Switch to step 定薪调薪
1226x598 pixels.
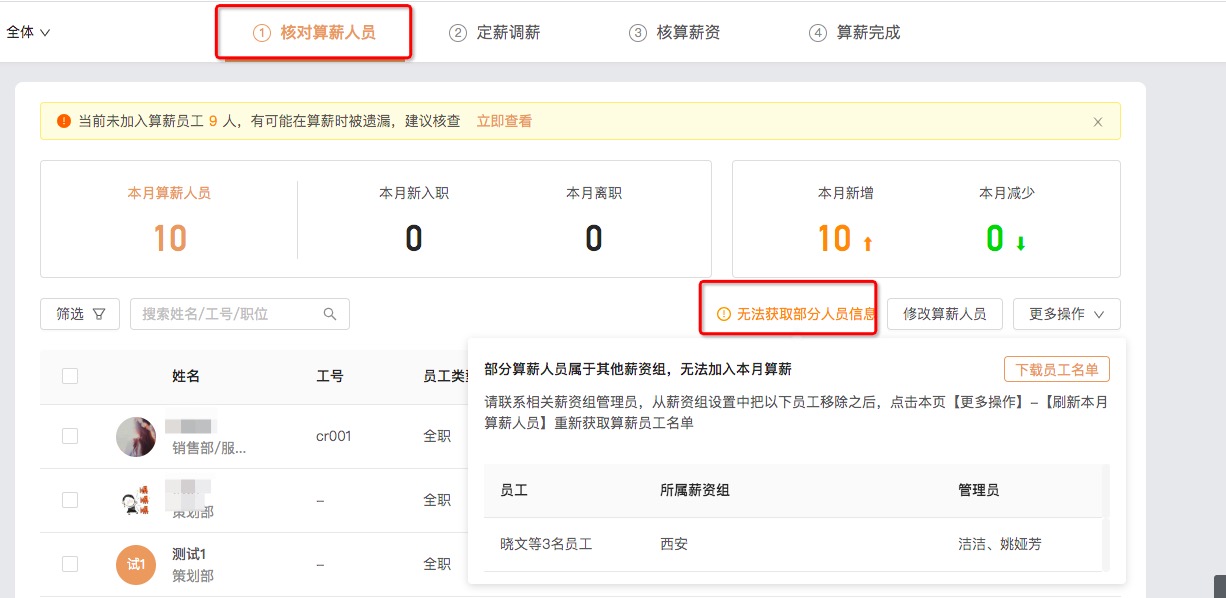[495, 32]
